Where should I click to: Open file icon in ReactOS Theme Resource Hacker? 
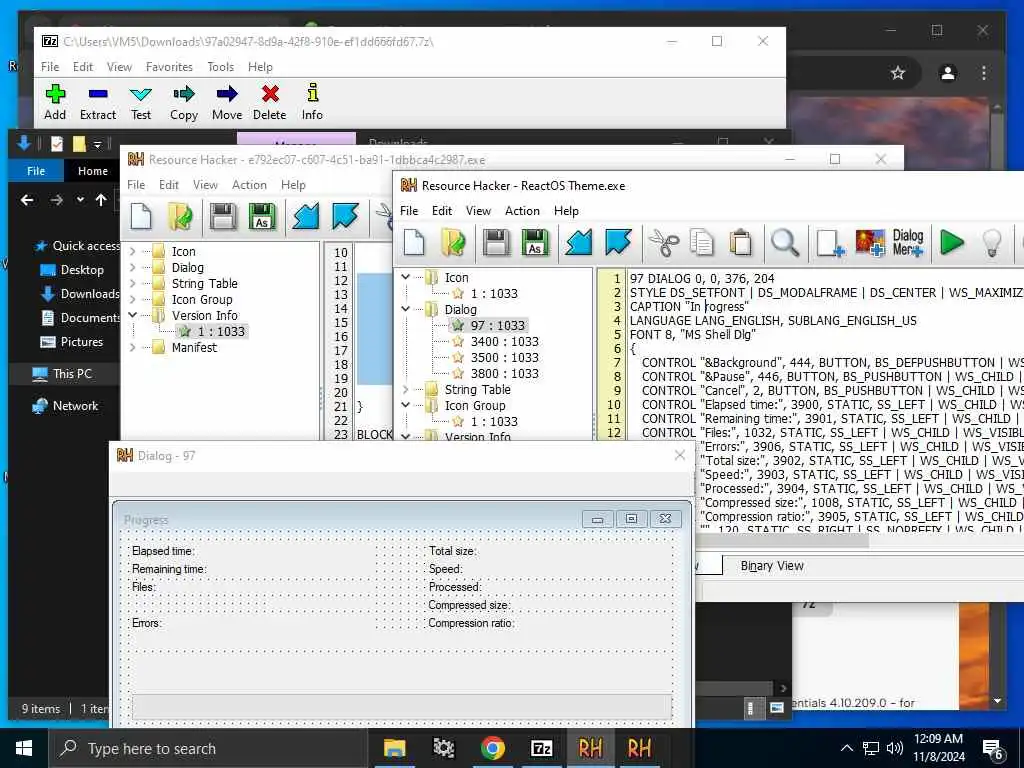[453, 242]
